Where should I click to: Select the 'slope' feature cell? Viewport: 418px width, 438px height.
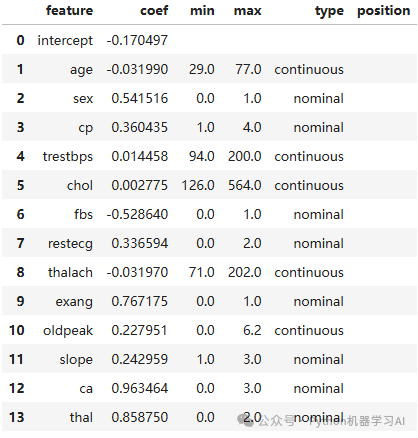pyautogui.click(x=76, y=360)
